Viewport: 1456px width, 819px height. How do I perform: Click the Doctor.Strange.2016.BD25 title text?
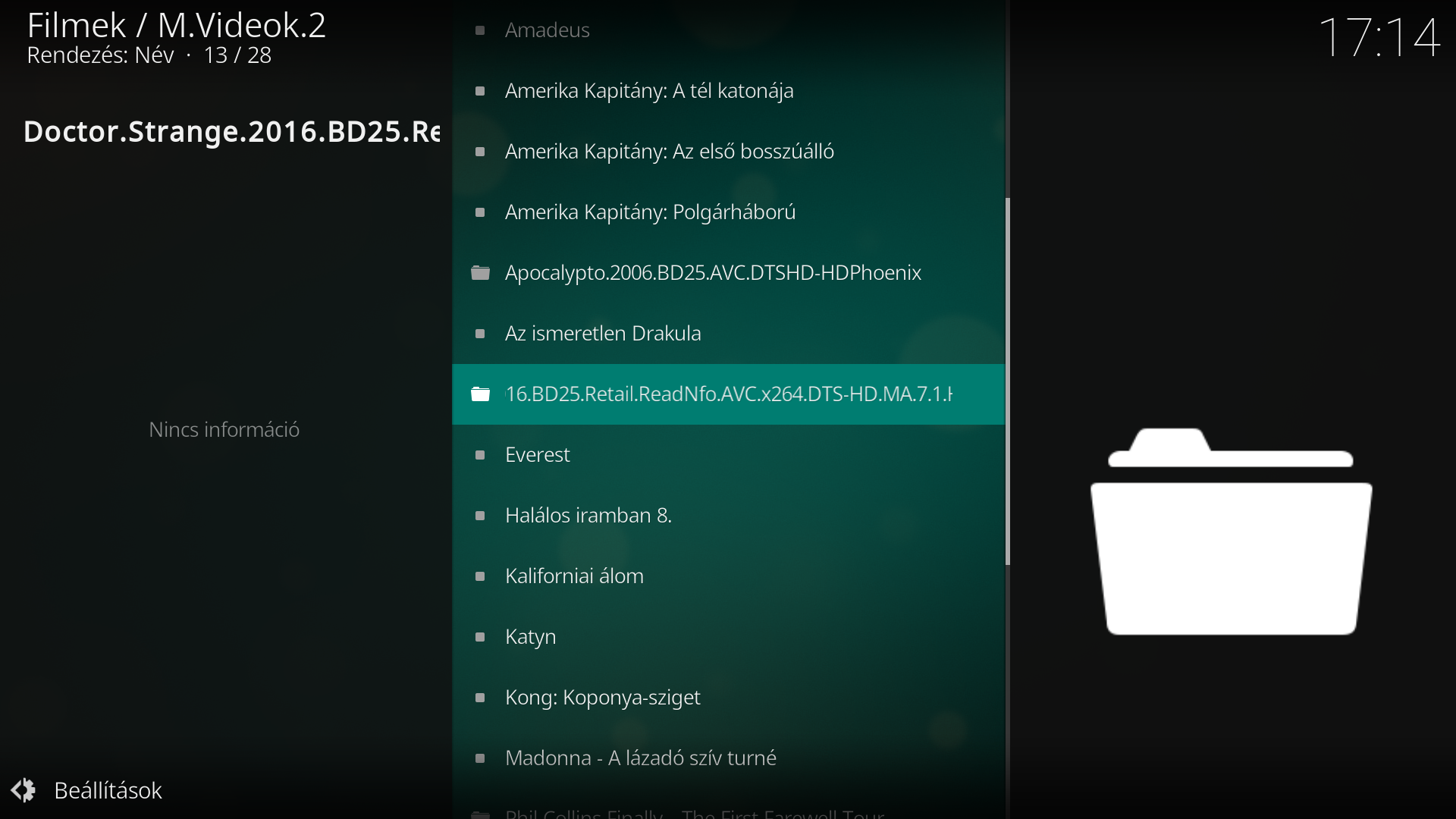(231, 132)
